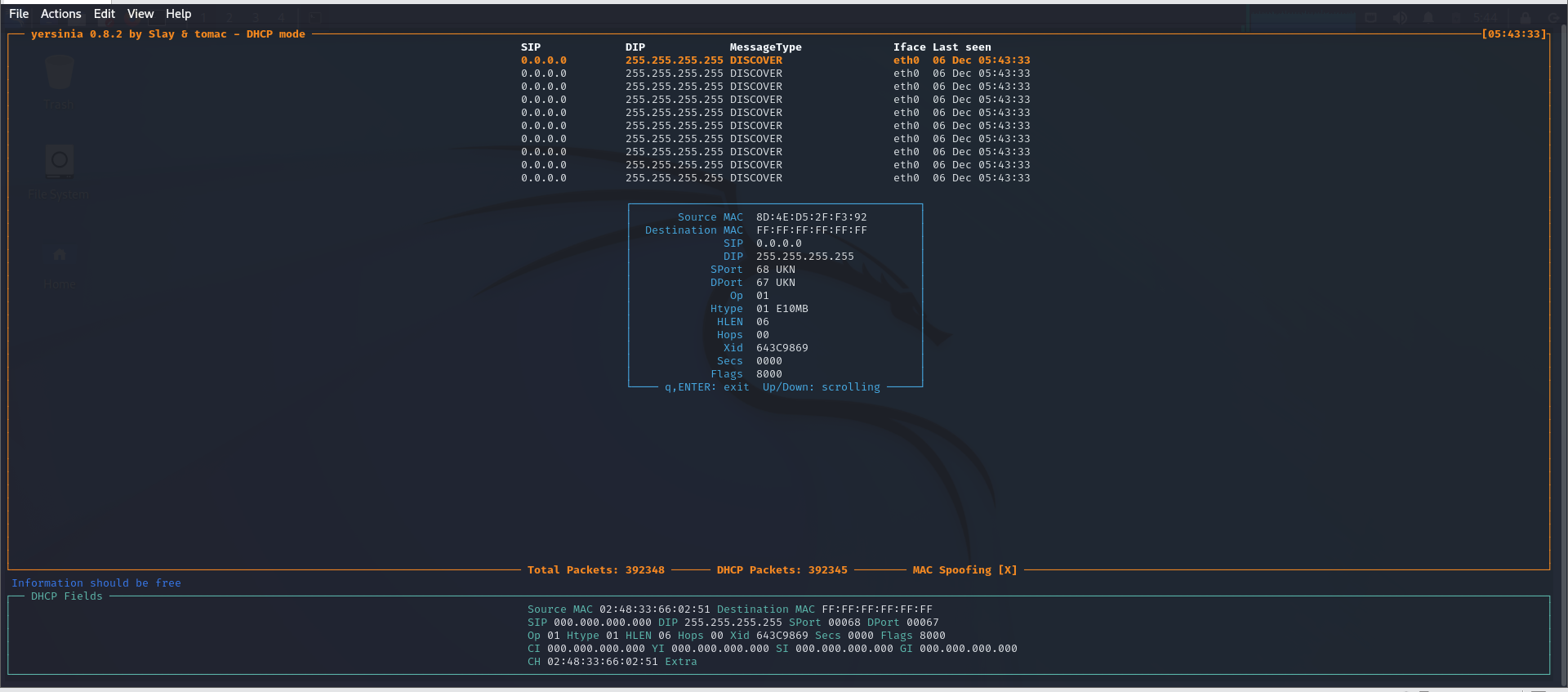The width and height of the screenshot is (1568, 692).
Task: Click 'Information should be free' status text
Action: tap(96, 583)
